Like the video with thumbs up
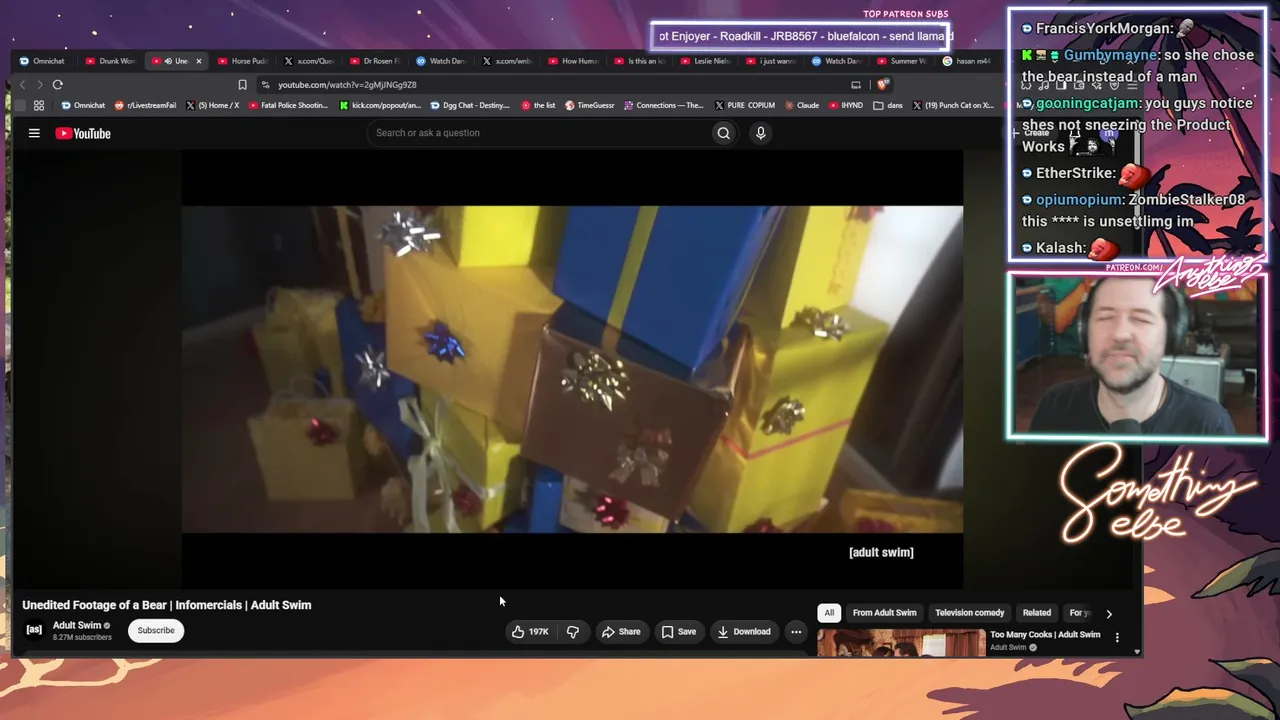The width and height of the screenshot is (1280, 720). [531, 631]
